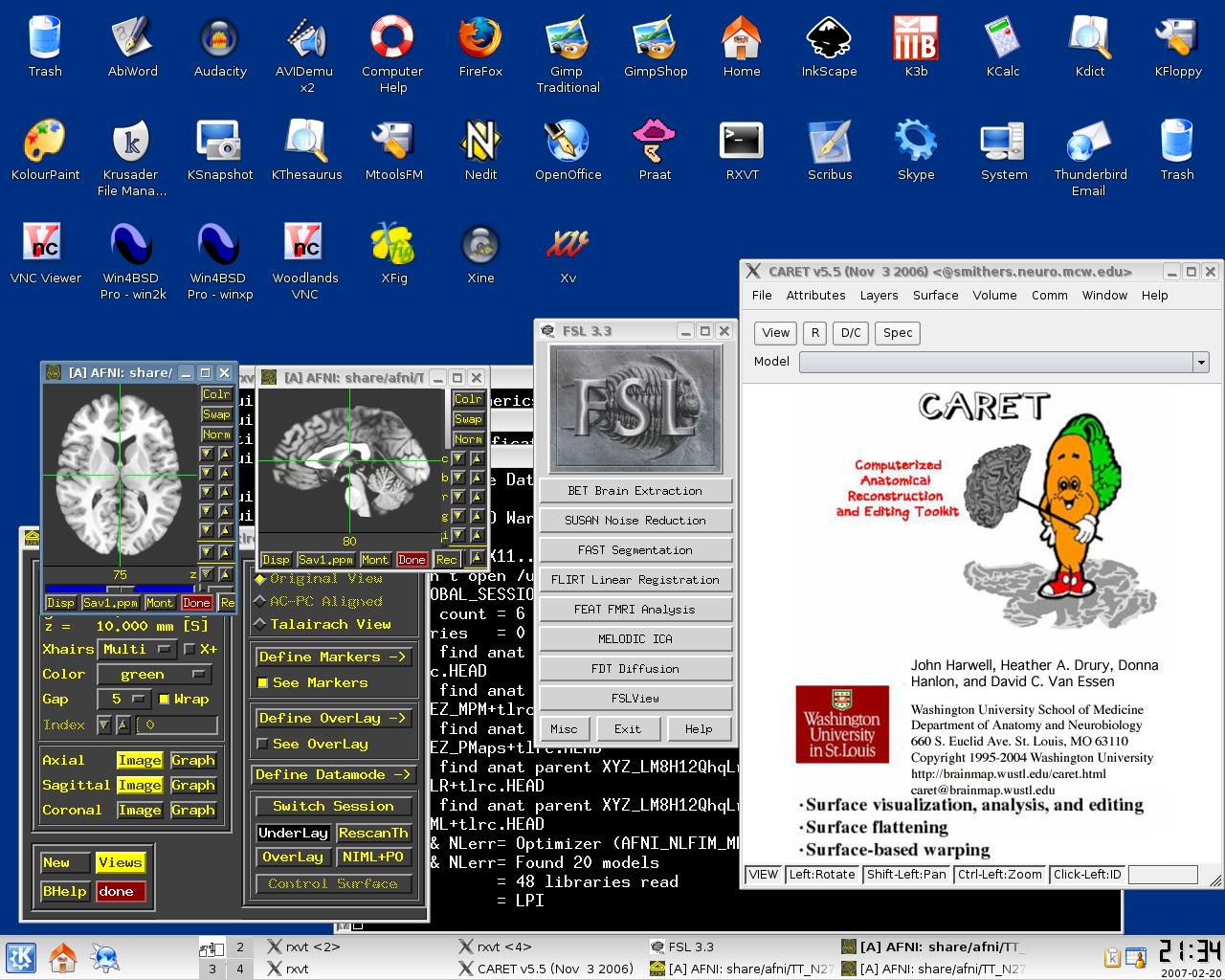Launch Nedit from the desktop
This screenshot has height=980, width=1225.
[x=480, y=149]
